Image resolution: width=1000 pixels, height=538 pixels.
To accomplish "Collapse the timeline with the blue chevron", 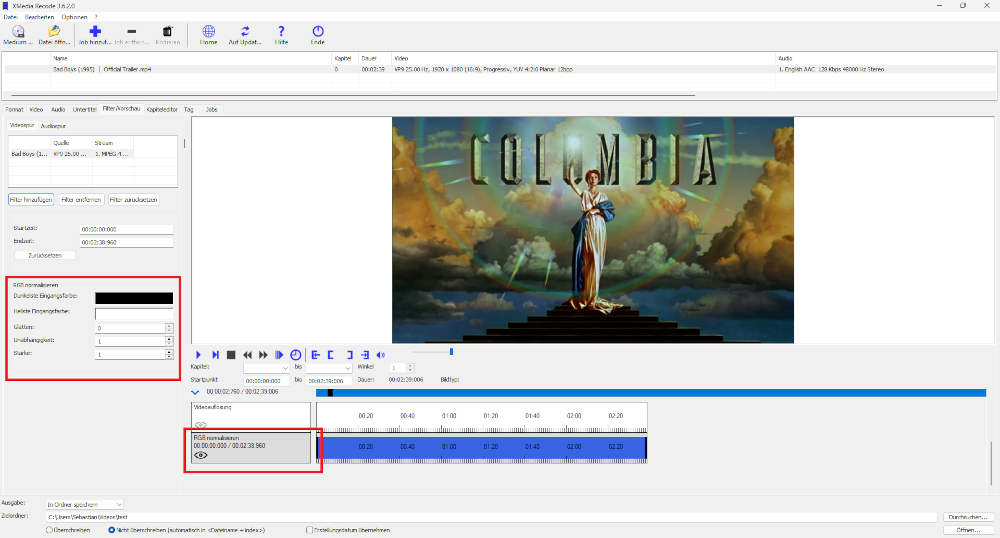I will coord(196,393).
